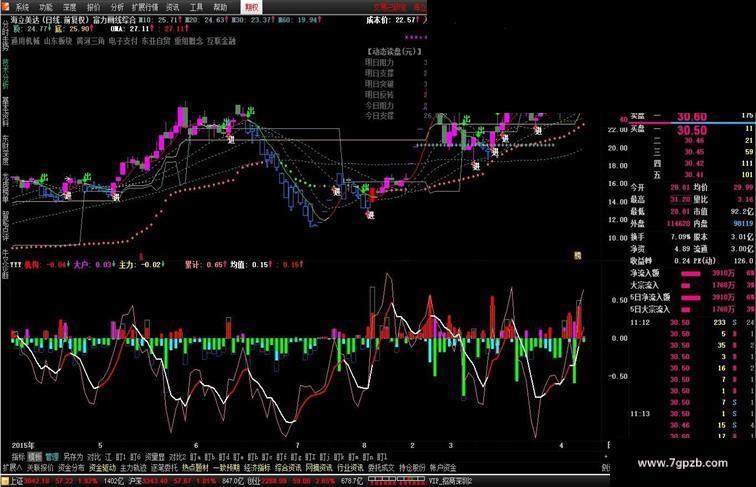The image size is (756, 487).
Task: Click the VIP_招商深圳2 server label
Action: coord(450,481)
